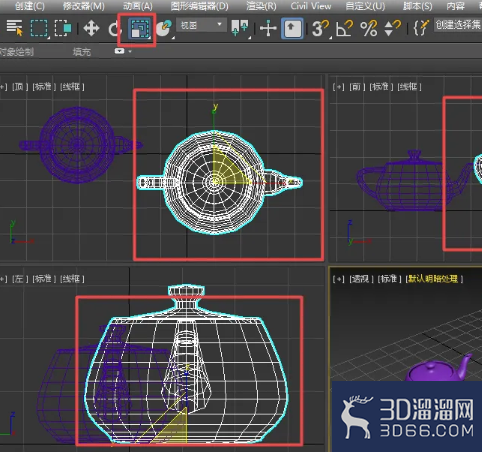Open [线框] menu in the left viewport

pos(72,279)
